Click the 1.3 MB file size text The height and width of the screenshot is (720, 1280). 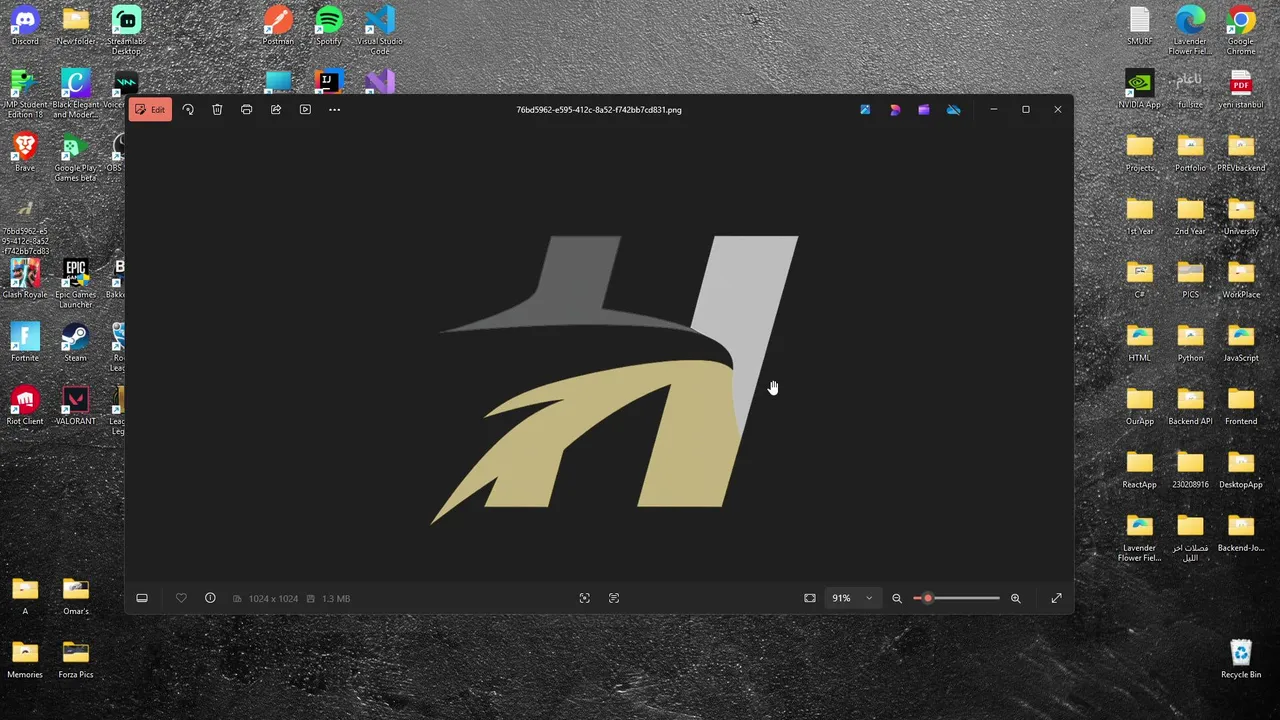click(336, 598)
